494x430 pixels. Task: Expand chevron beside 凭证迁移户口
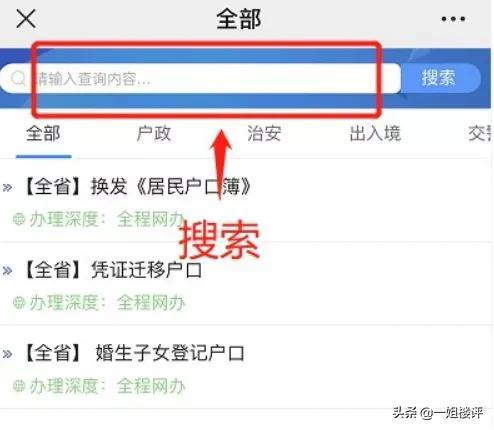point(7,271)
